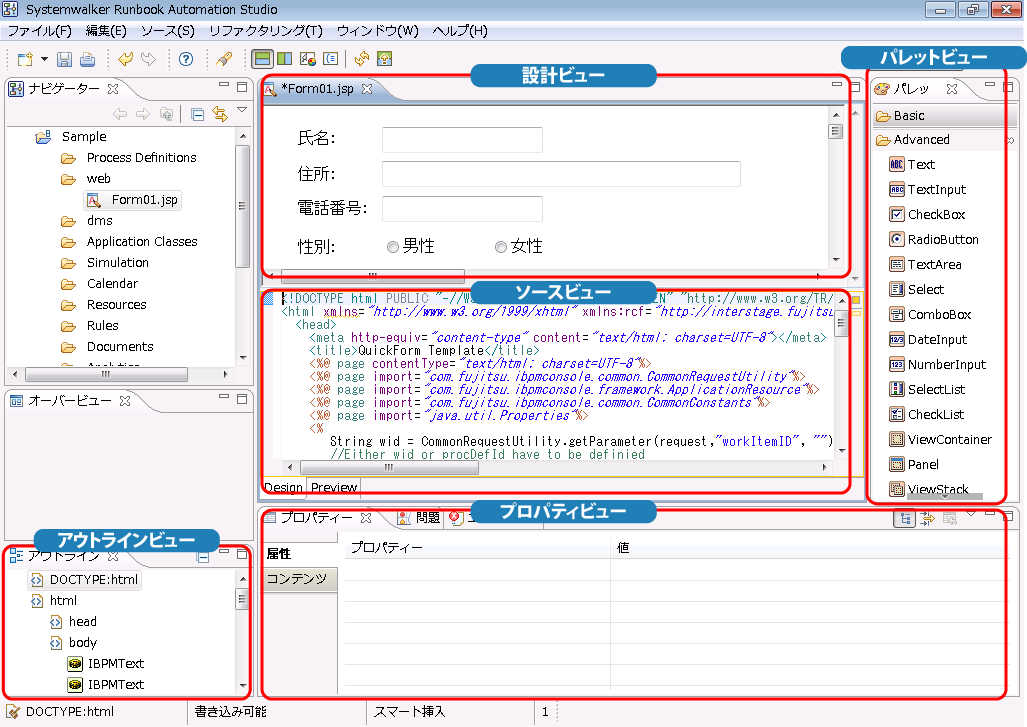Switch to the Preview editor tab
The image size is (1027, 727).
(x=334, y=487)
